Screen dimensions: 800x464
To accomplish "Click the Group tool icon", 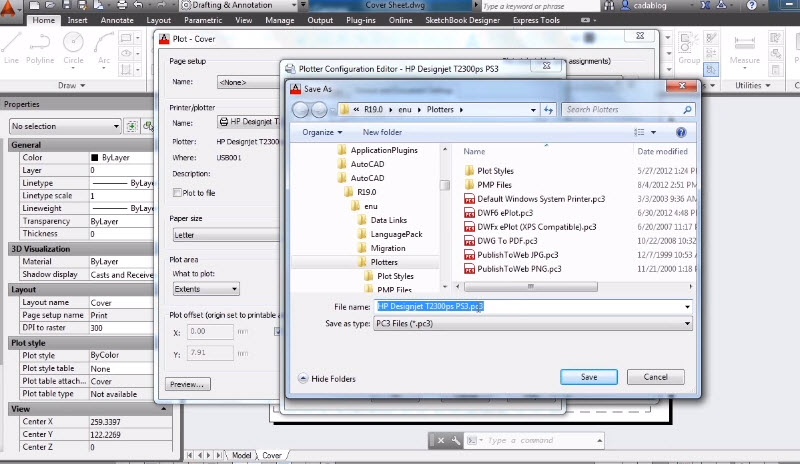I will [689, 48].
